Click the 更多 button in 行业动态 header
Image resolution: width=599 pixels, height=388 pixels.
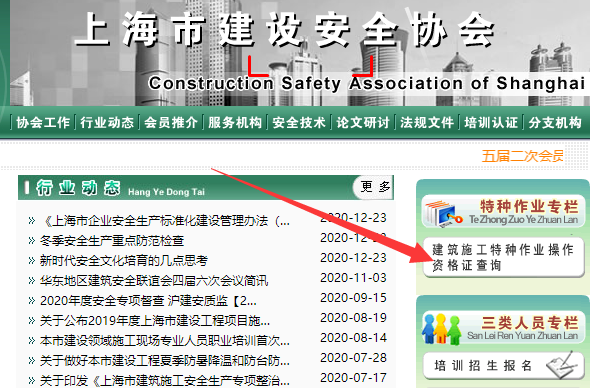374,187
